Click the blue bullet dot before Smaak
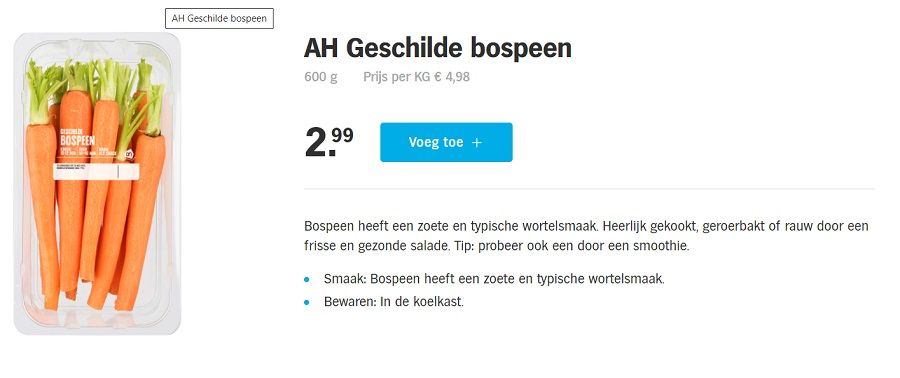Viewport: 900px width, 378px height. pyautogui.click(x=307, y=280)
